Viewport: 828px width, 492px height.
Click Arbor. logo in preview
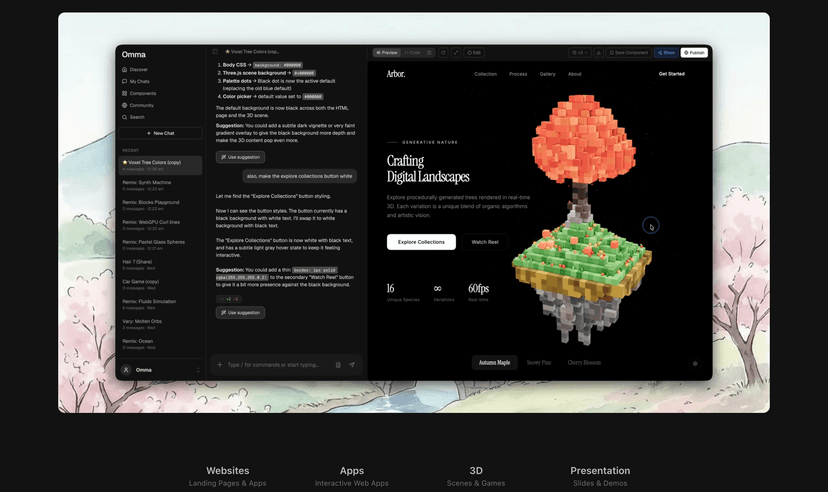[x=396, y=74]
